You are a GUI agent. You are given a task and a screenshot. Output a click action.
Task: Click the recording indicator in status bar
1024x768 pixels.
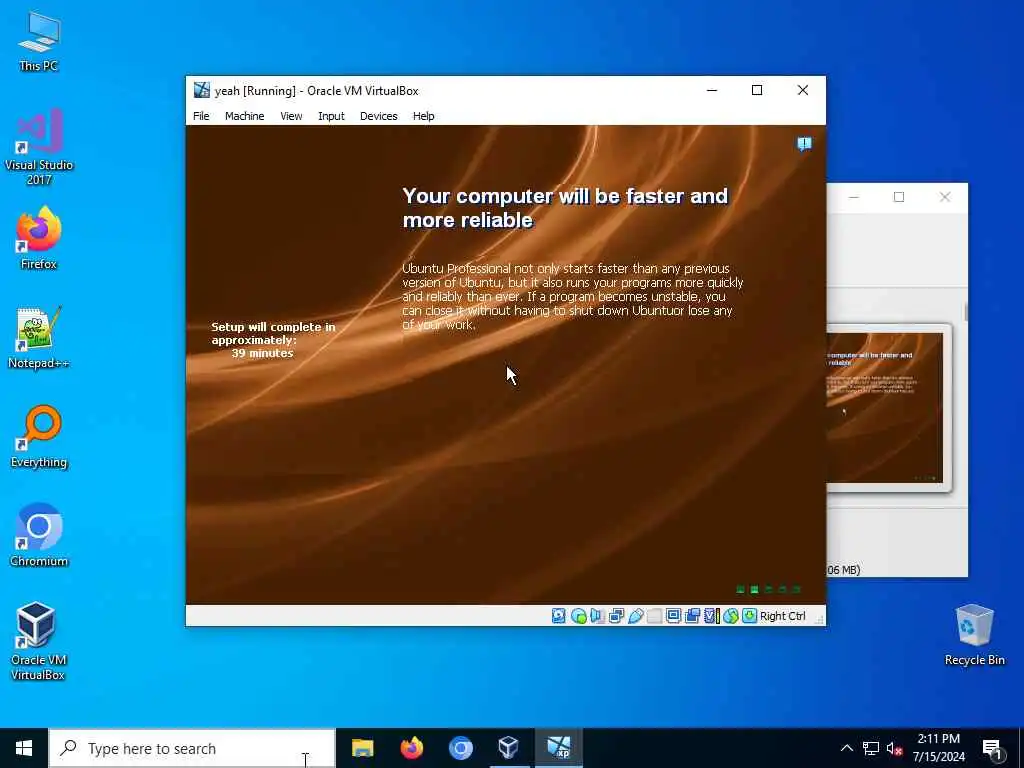(x=692, y=616)
